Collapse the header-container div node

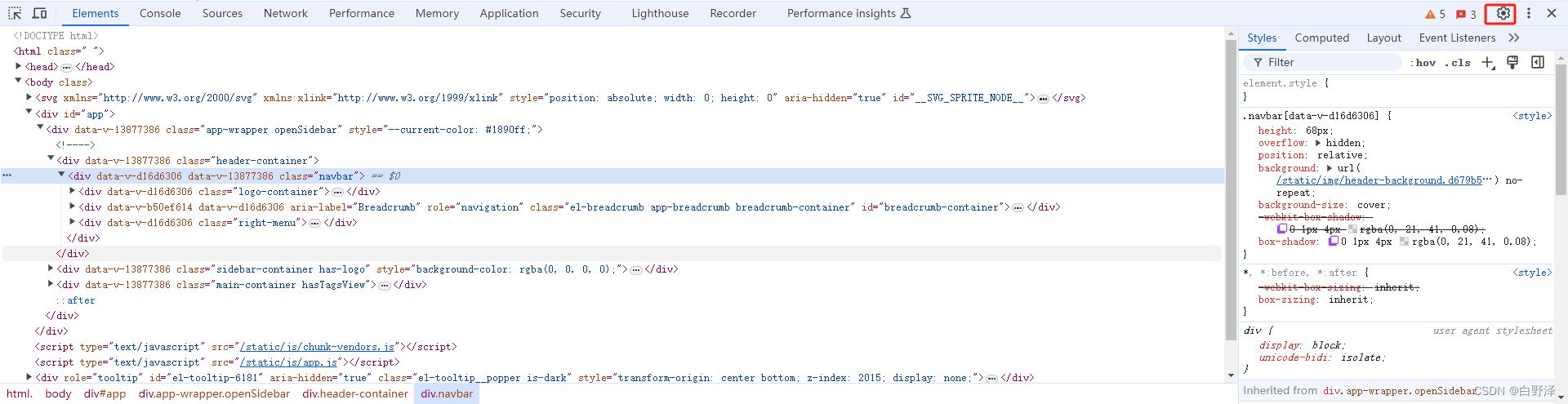click(51, 158)
